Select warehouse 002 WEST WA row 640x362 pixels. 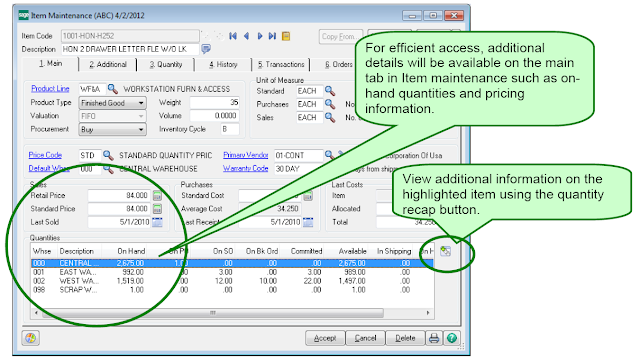(233, 281)
